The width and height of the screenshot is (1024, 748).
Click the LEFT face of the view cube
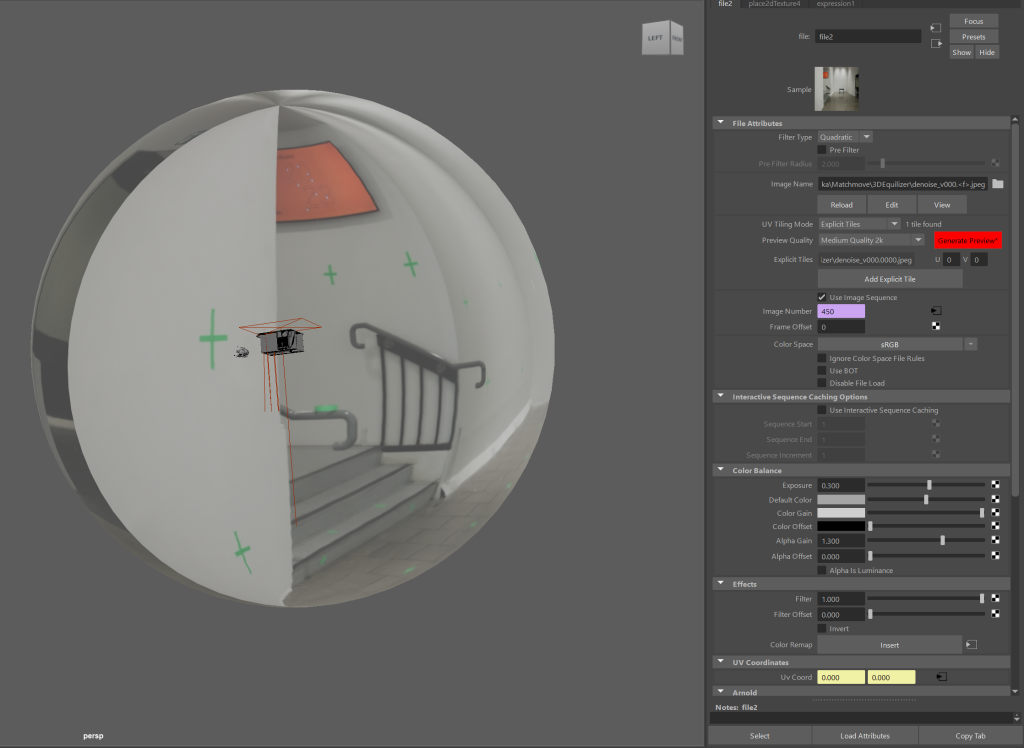coord(655,38)
